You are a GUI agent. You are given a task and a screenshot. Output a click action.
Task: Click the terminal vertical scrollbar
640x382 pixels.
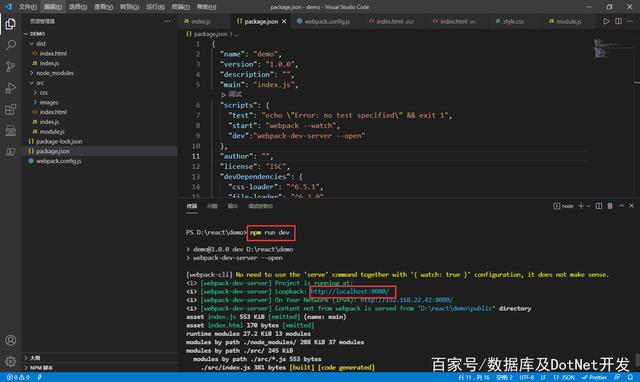point(637,360)
